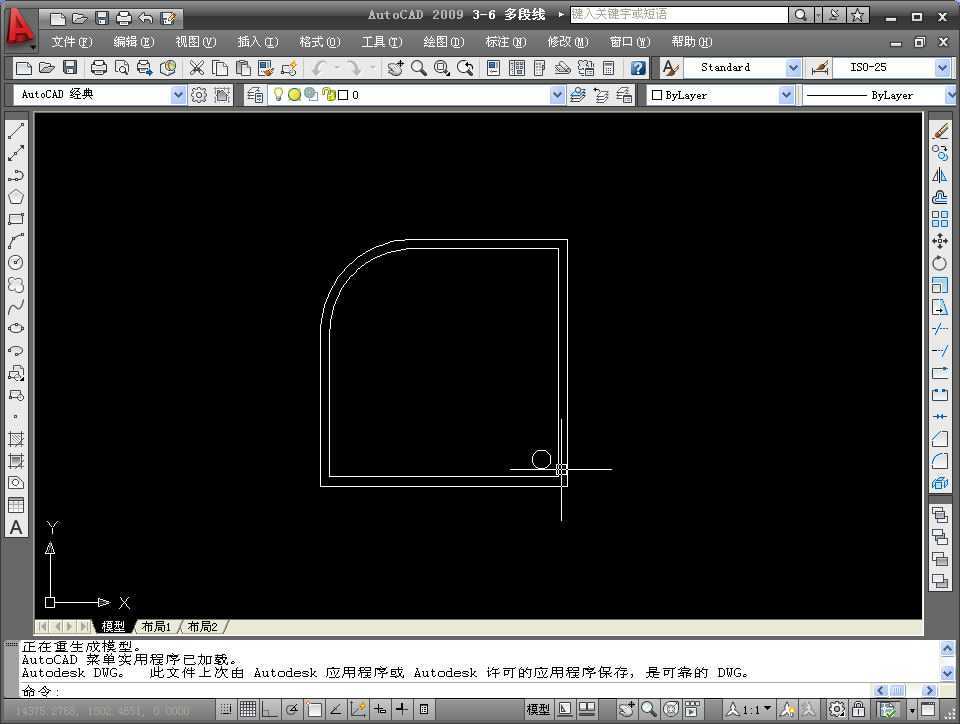Select the Chamfer tool

pos(940,439)
